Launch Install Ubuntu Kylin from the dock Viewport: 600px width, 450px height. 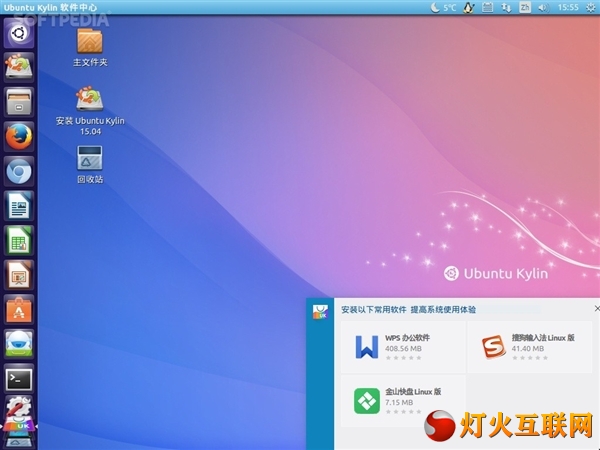pos(19,67)
